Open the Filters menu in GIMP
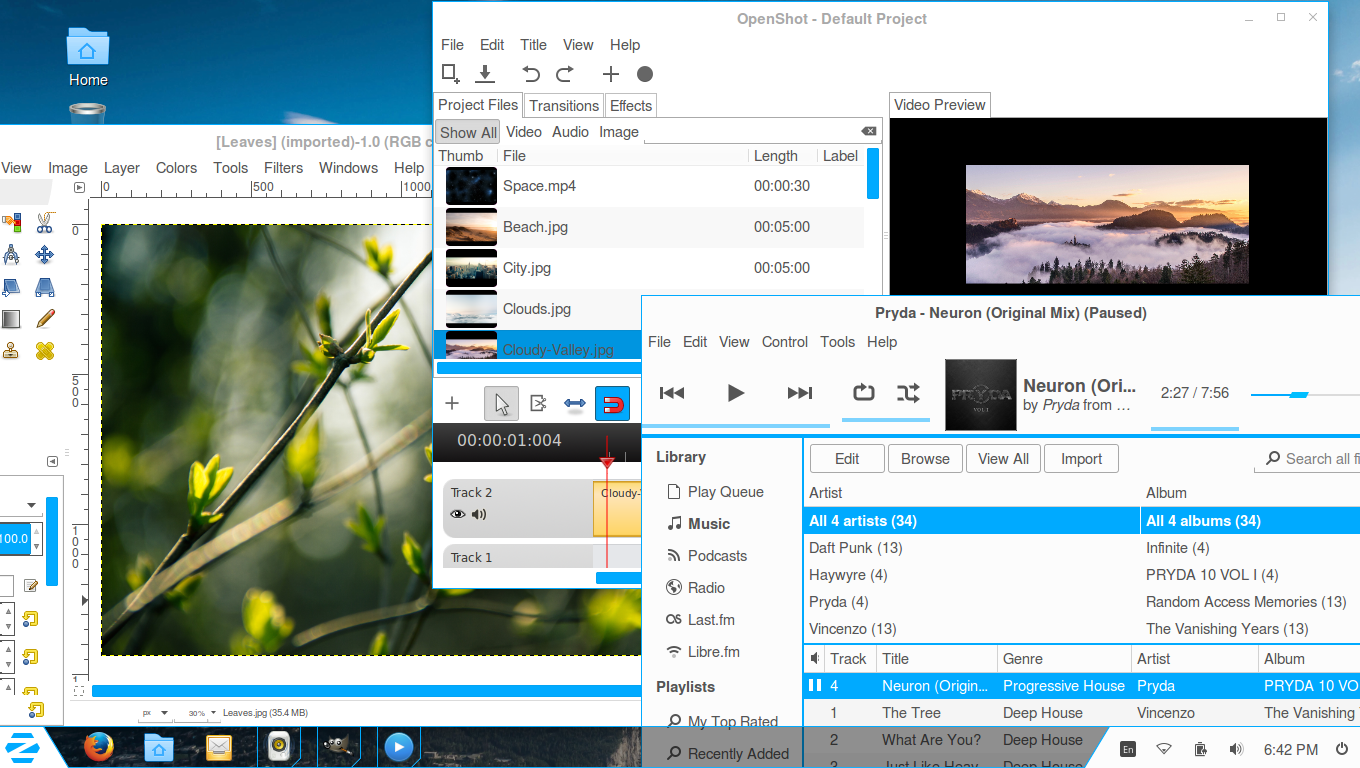The image size is (1360, 768). 283,168
